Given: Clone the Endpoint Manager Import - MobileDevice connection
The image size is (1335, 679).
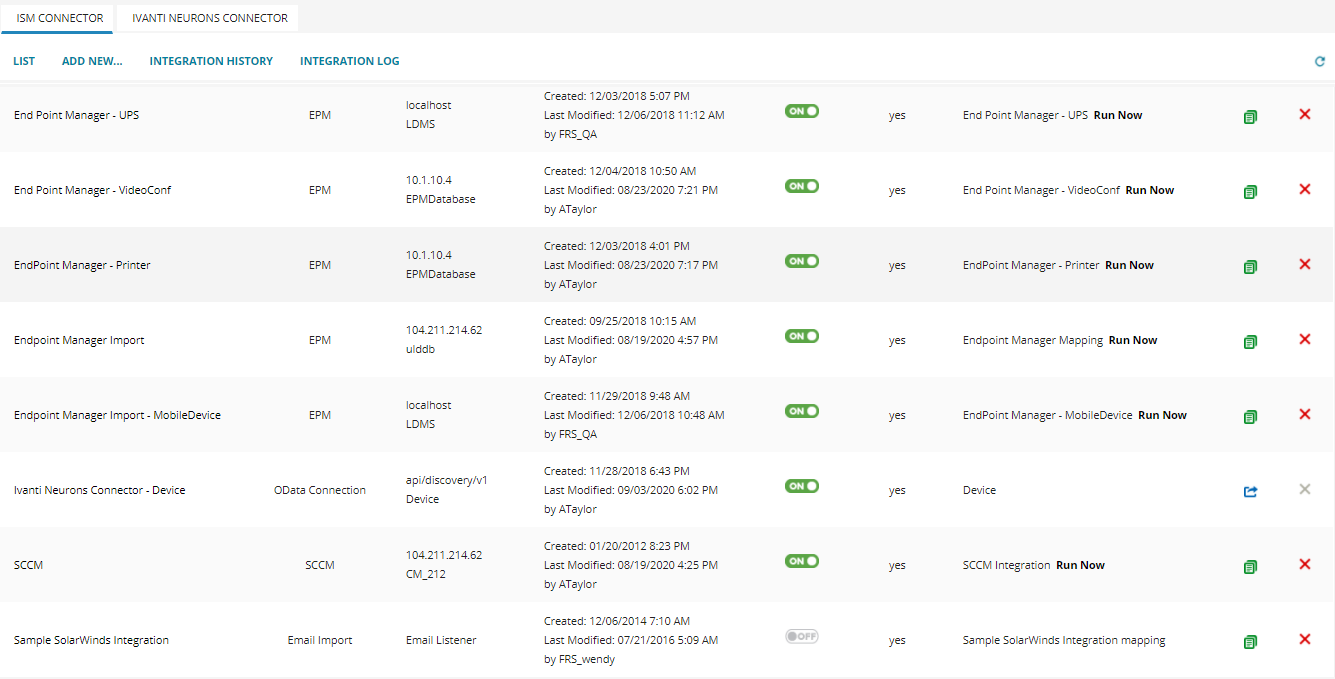Looking at the screenshot, I should (1250, 417).
